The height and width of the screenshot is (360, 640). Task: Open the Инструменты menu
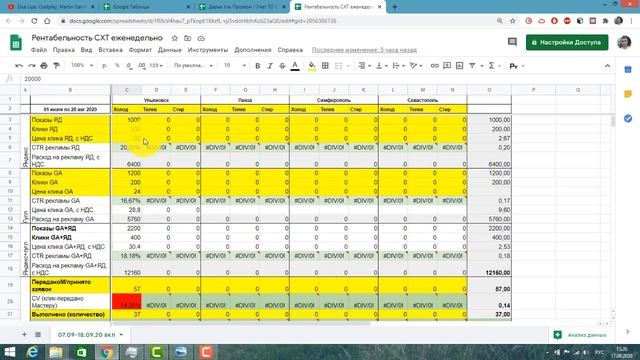[208, 50]
